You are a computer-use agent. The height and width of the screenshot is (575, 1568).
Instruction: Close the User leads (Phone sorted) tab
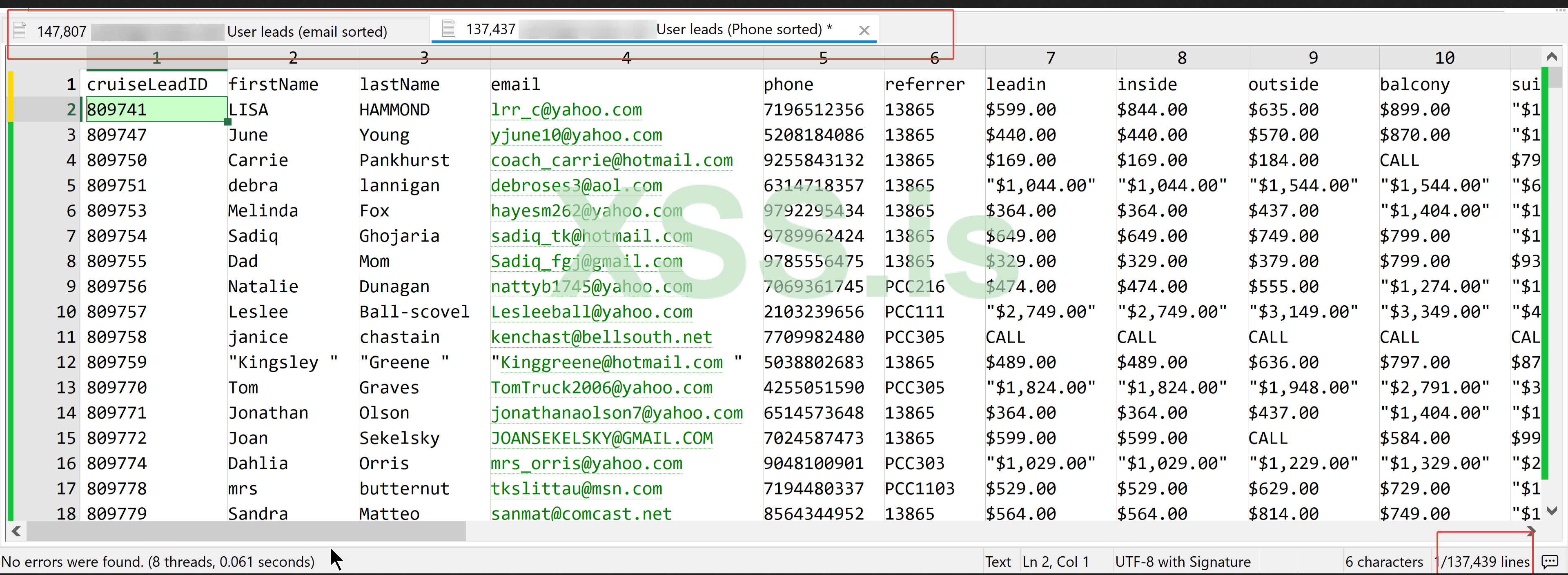(x=864, y=30)
